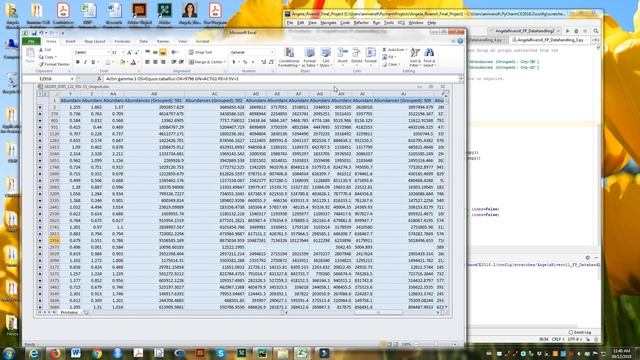Click the Name Box showing E2916

[x=45, y=78]
